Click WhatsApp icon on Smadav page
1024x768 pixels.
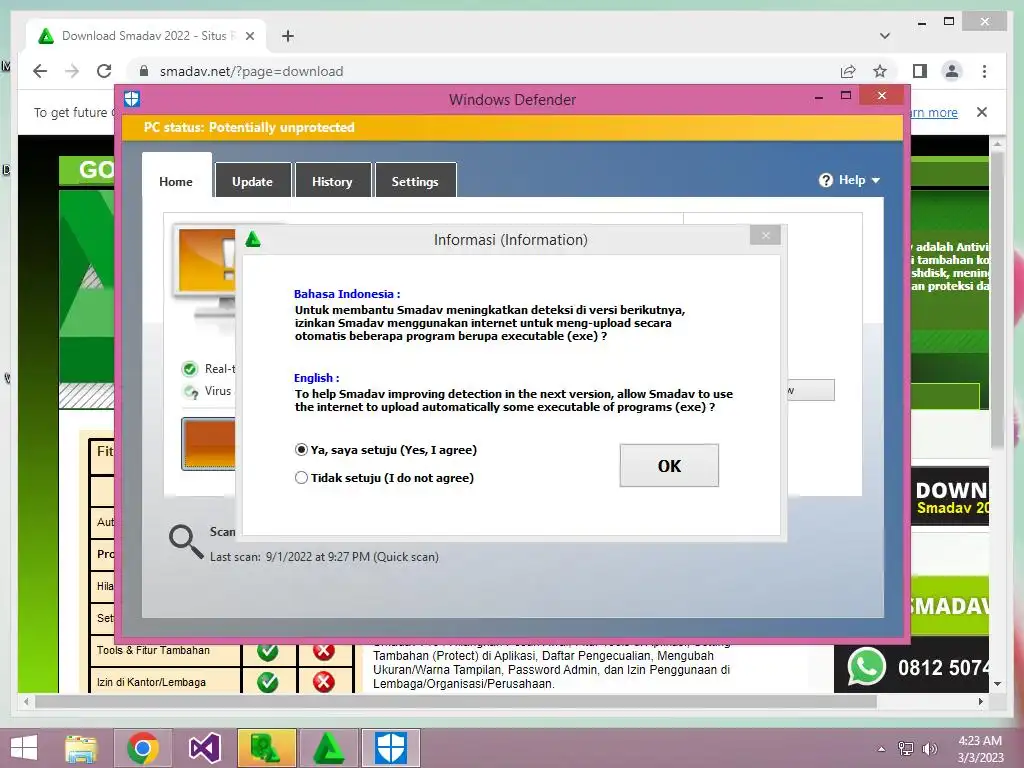pyautogui.click(x=867, y=667)
